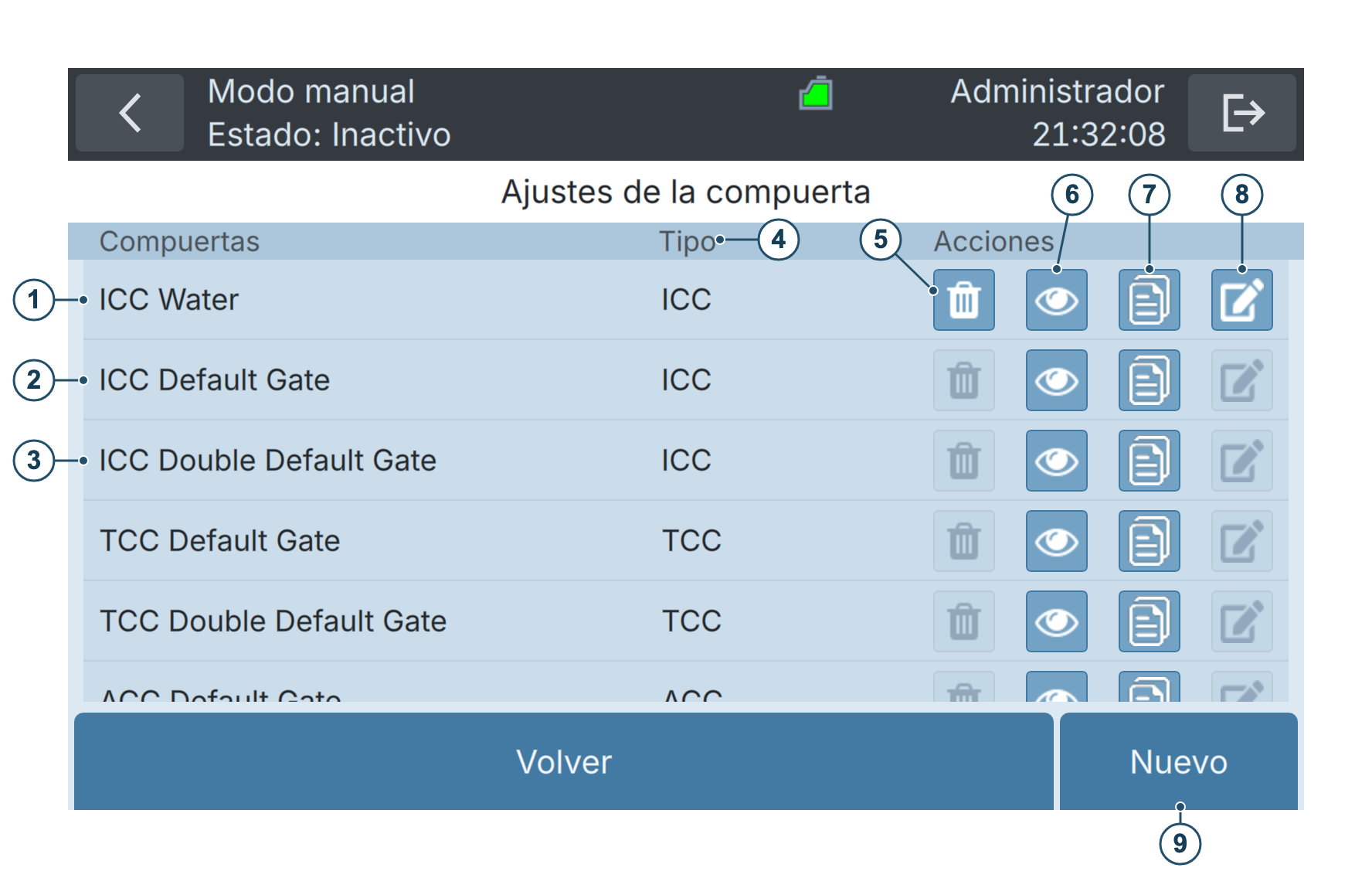Click the Administrador user label
Image resolution: width=1372 pixels, height=878 pixels.
[1057, 92]
